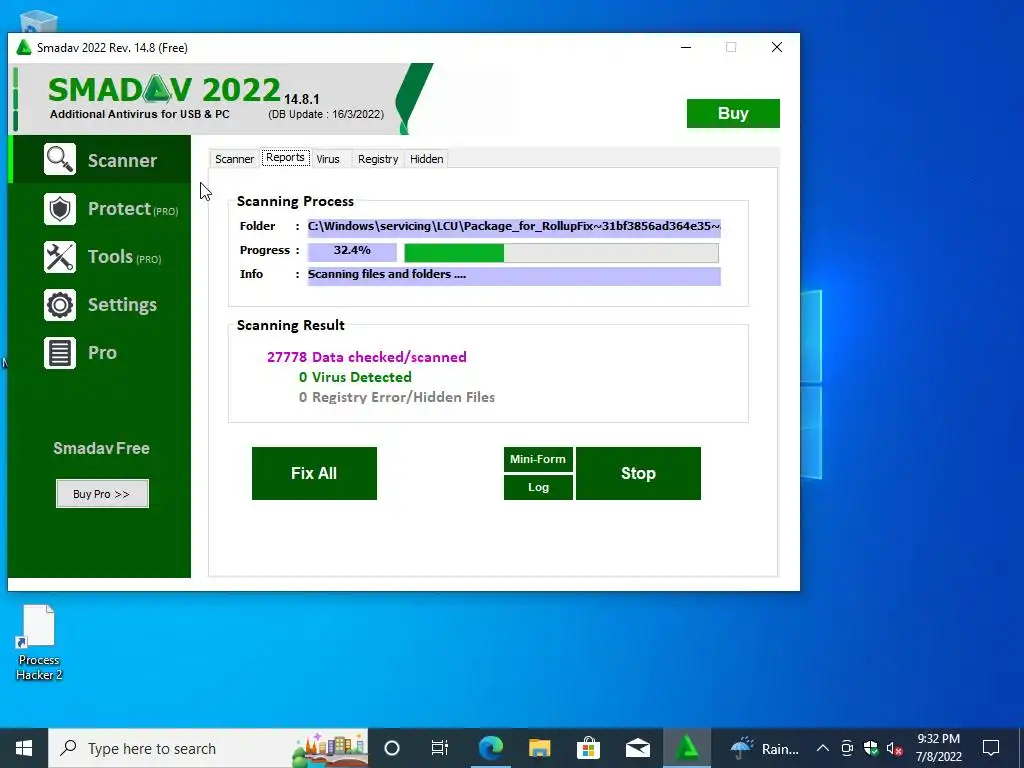Open the weather Rain widget on taskbar
This screenshot has height=768, width=1024.
click(x=765, y=748)
